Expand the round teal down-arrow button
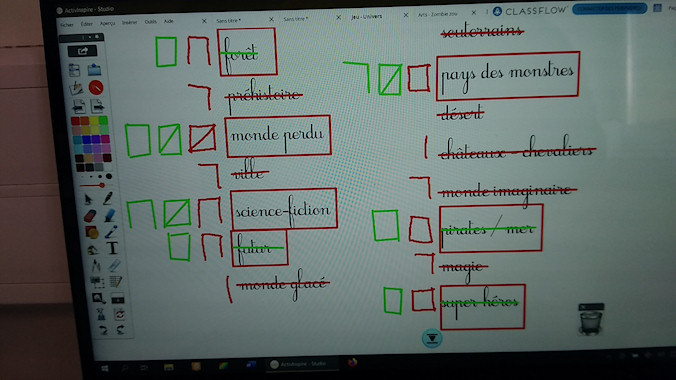The width and height of the screenshot is (676, 380). point(432,339)
